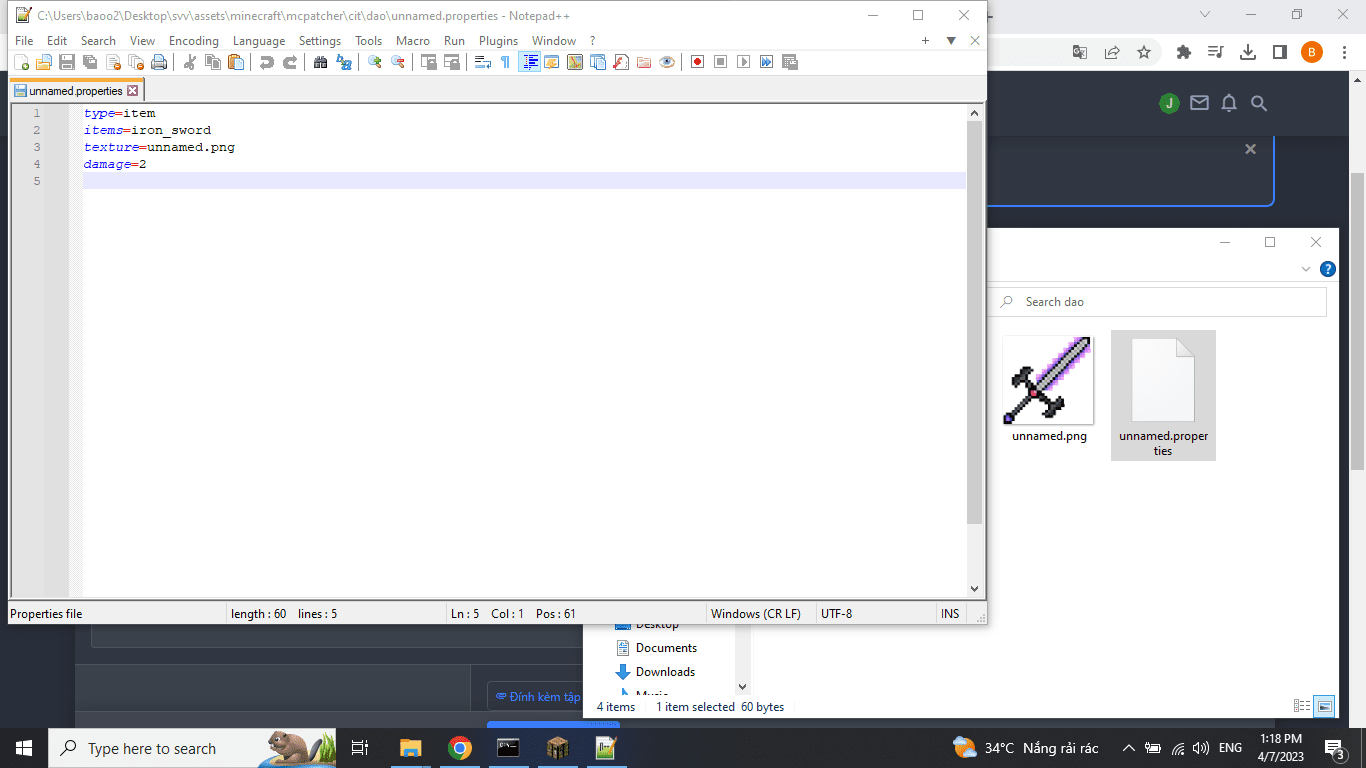The width and height of the screenshot is (1366, 768).
Task: Open Chrome profile avatar B
Action: (1312, 52)
